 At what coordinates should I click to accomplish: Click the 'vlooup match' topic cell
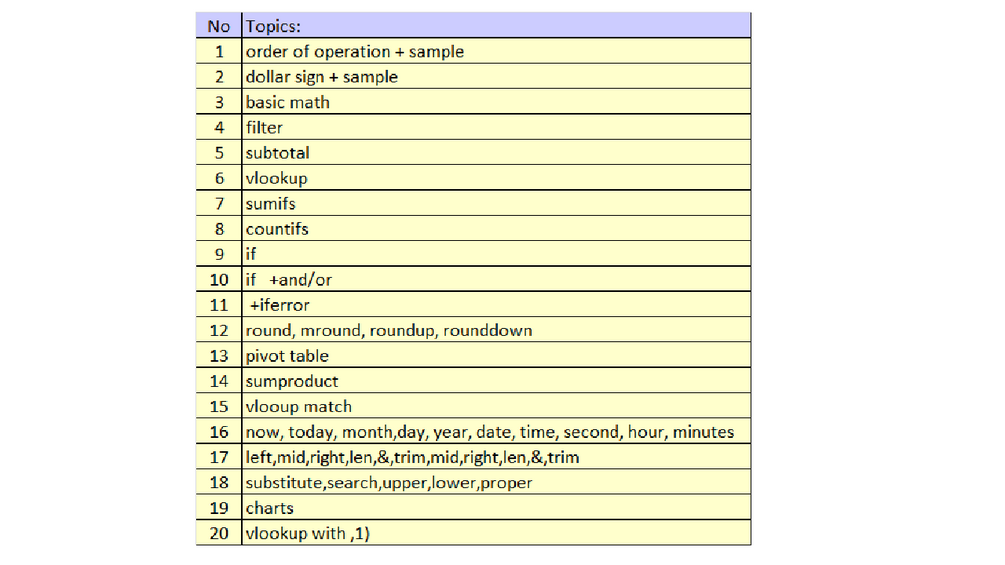tap(496, 406)
